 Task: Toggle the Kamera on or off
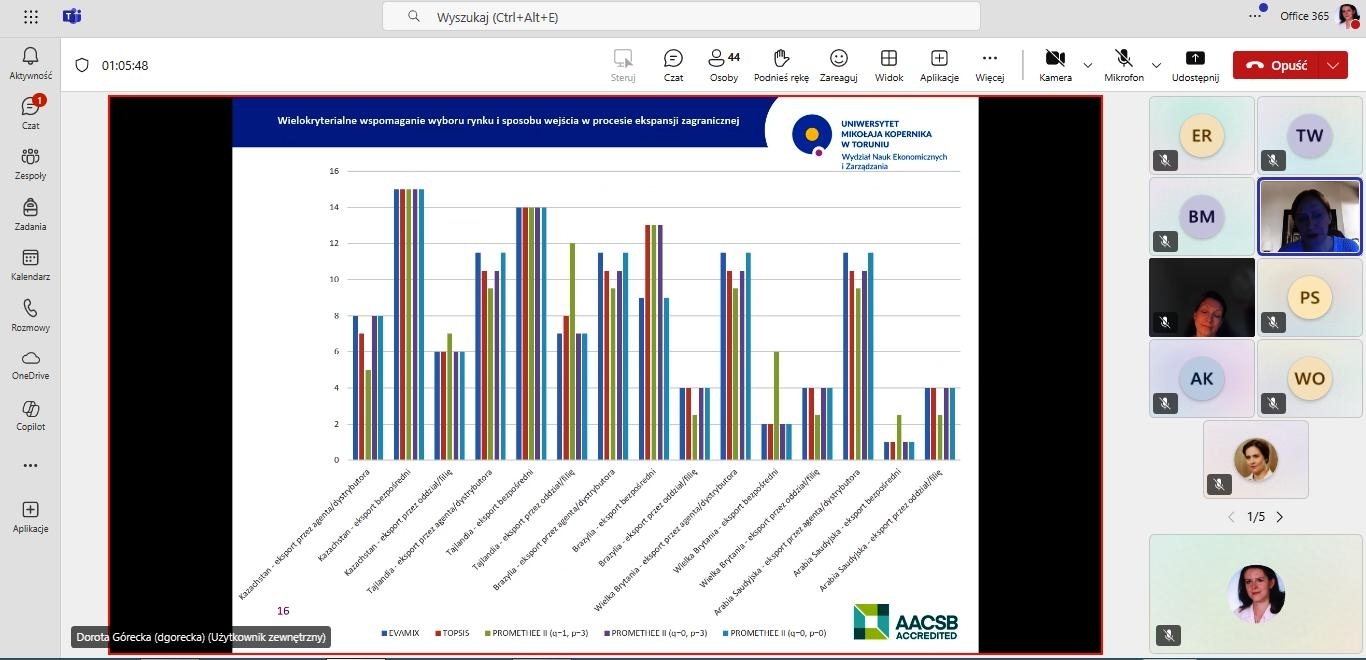point(1054,65)
